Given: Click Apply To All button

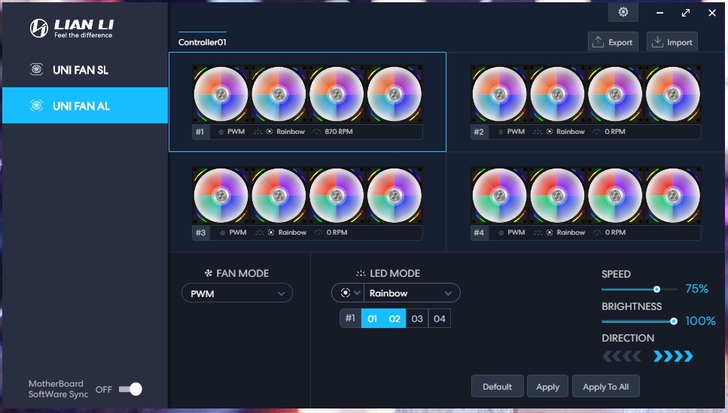Looking at the screenshot, I should pyautogui.click(x=605, y=386).
